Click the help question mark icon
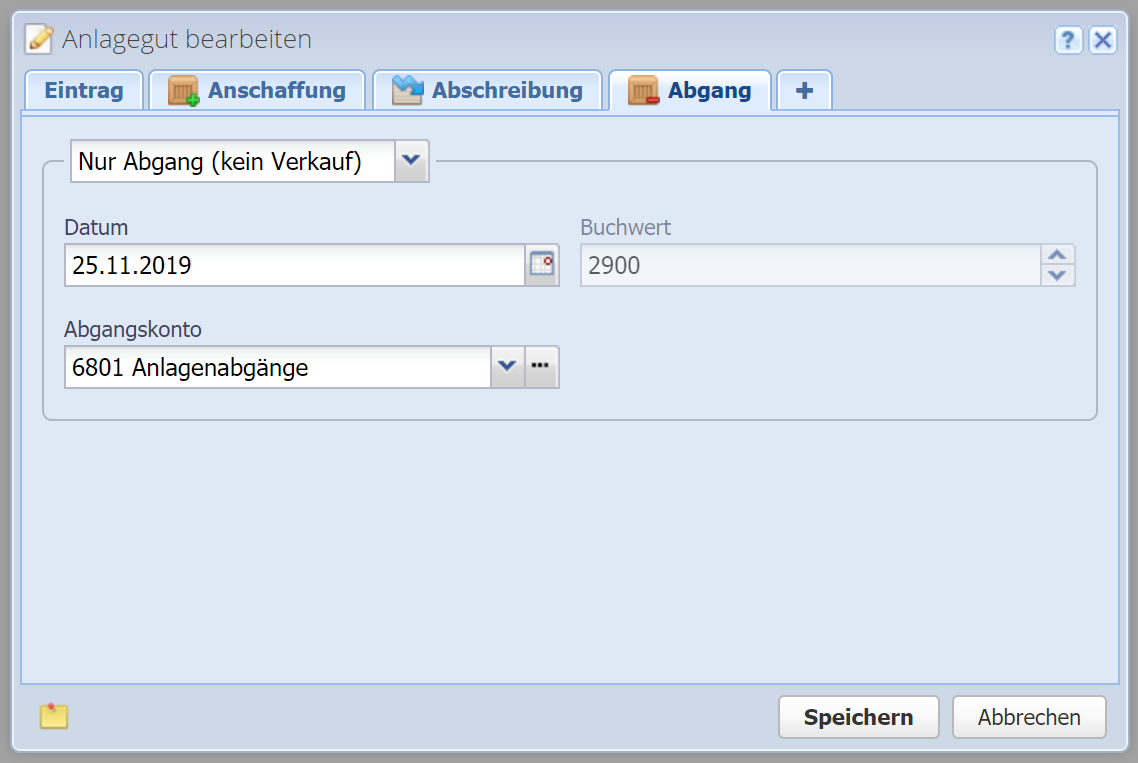1138x763 pixels. pos(1068,40)
